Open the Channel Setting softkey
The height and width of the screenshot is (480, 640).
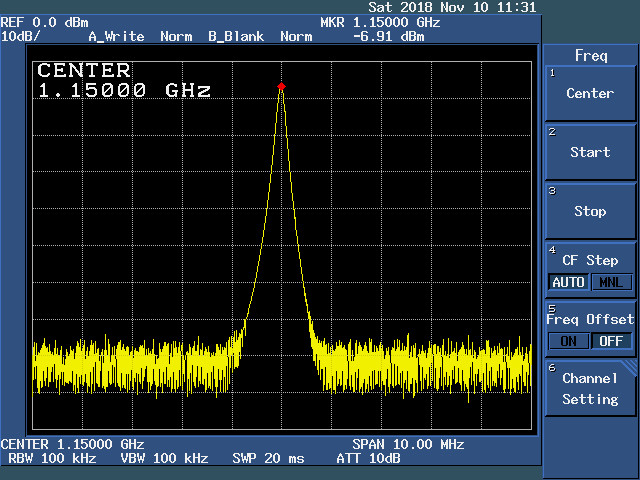point(590,389)
